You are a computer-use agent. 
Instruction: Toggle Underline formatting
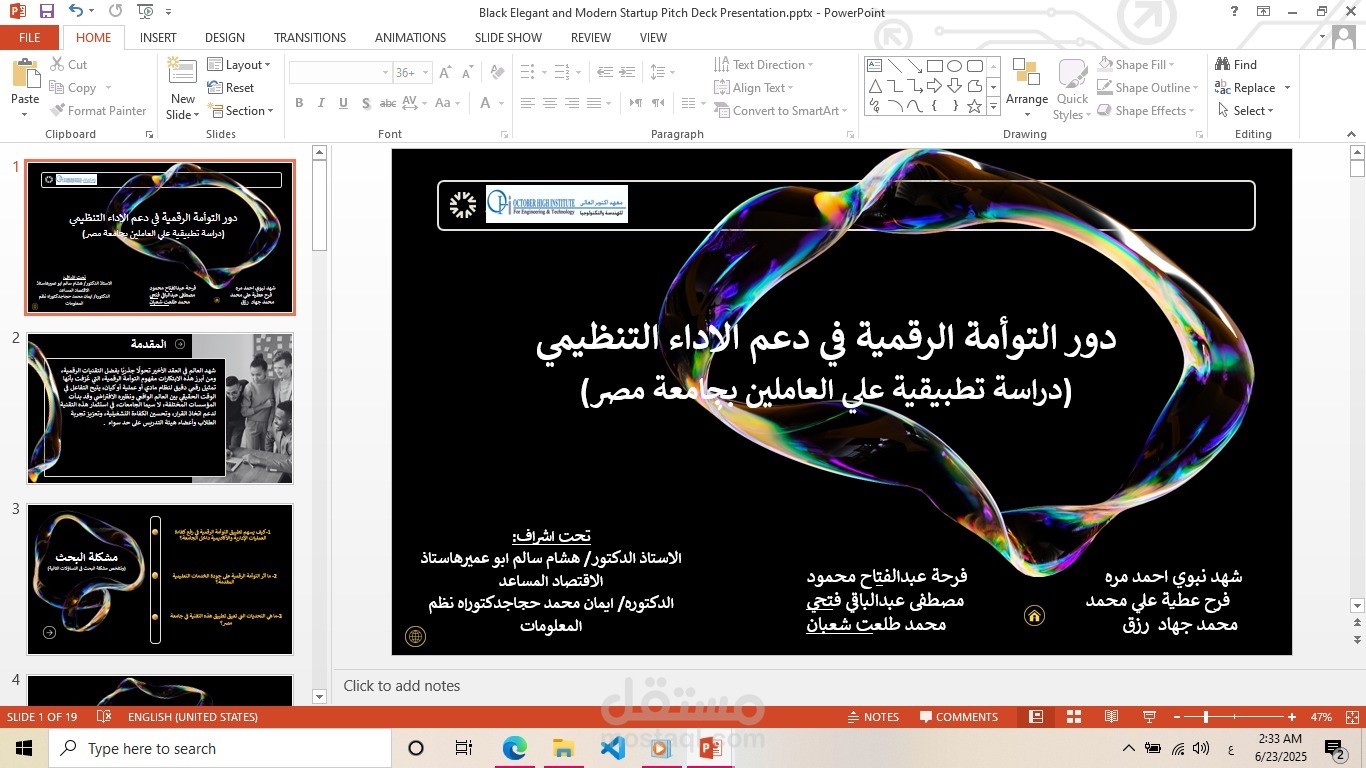[343, 103]
